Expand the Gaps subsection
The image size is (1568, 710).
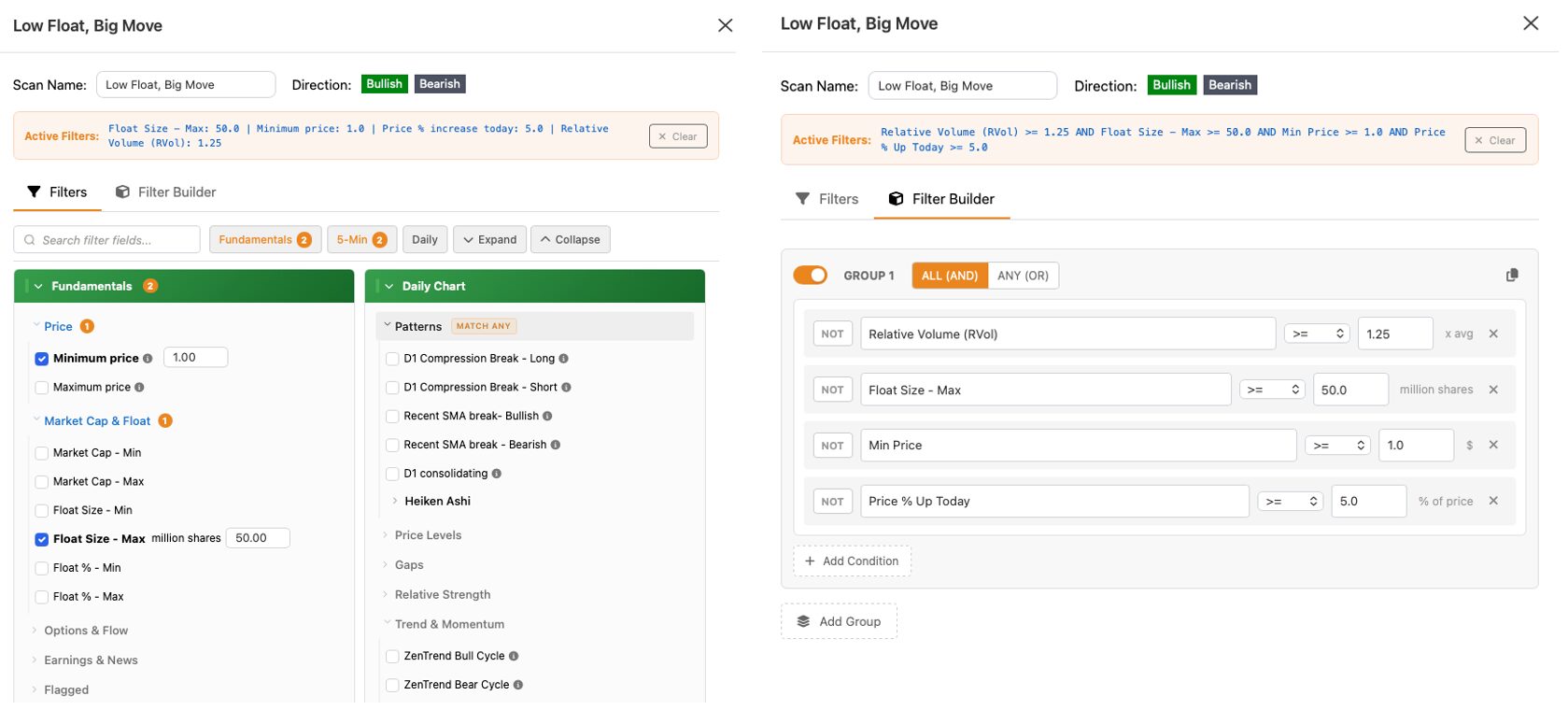409,565
